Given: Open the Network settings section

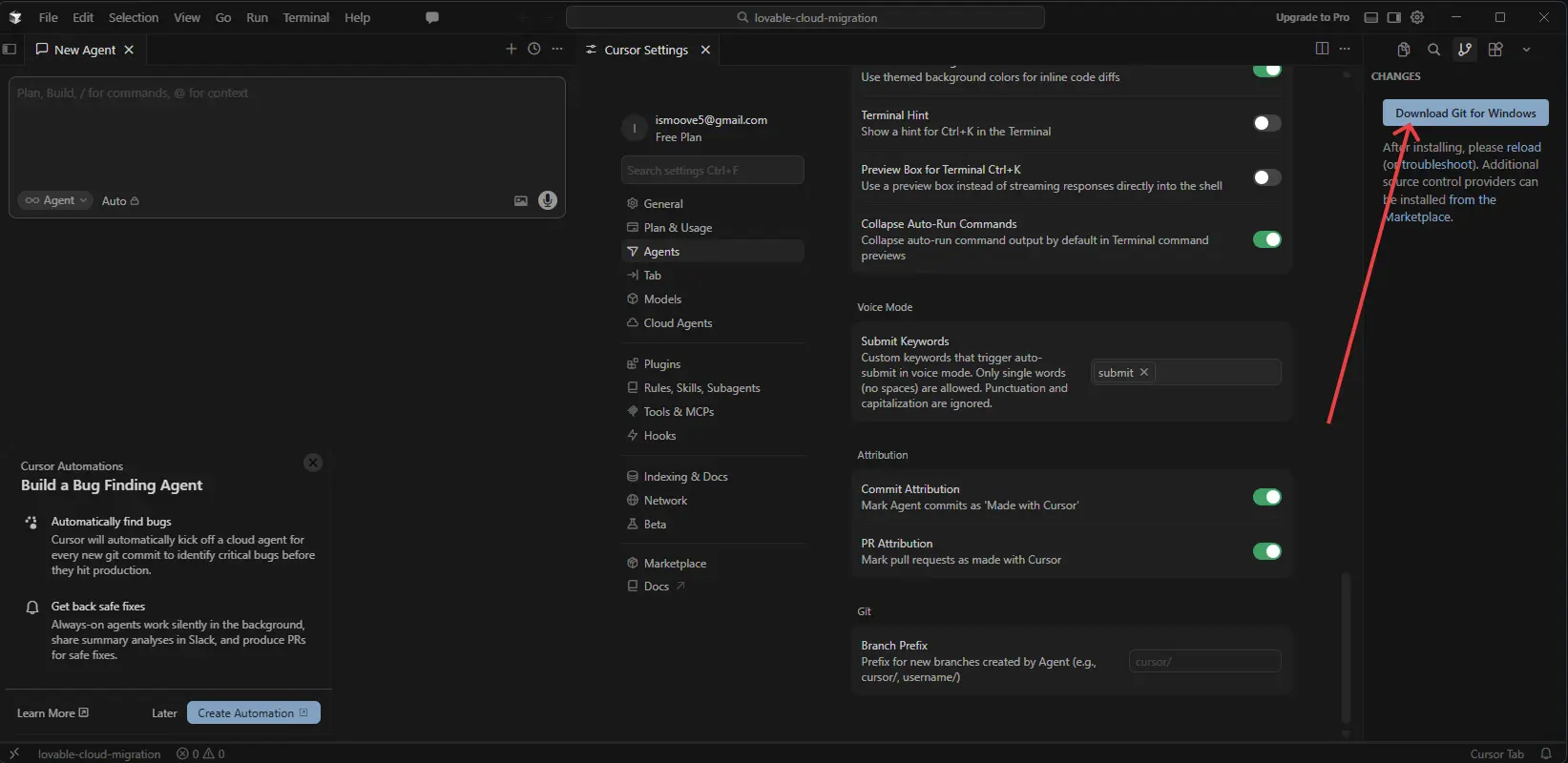Looking at the screenshot, I should pos(712,500).
